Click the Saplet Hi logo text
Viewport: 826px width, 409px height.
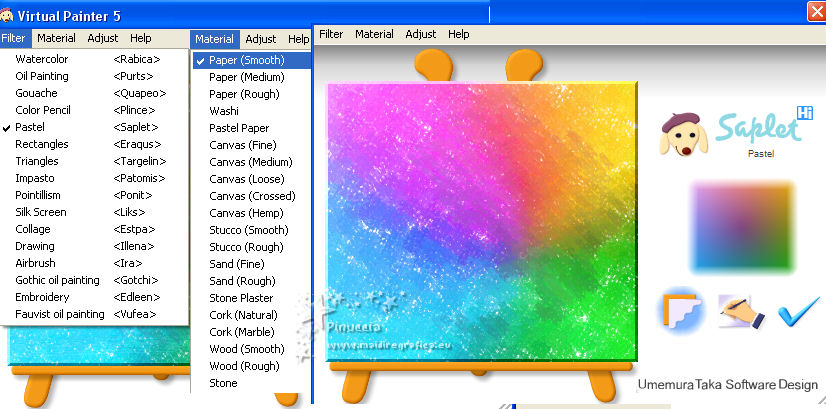(764, 126)
